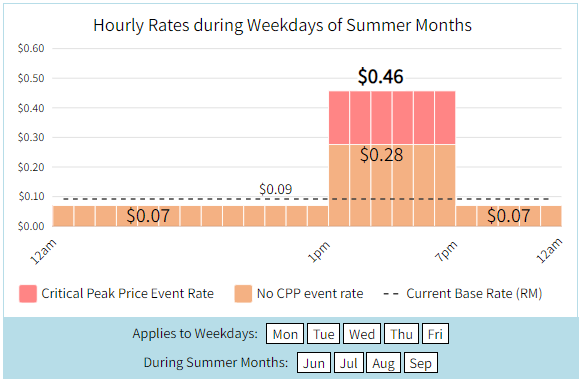
Task: Click the 1pm axis label
Action: click(x=319, y=252)
